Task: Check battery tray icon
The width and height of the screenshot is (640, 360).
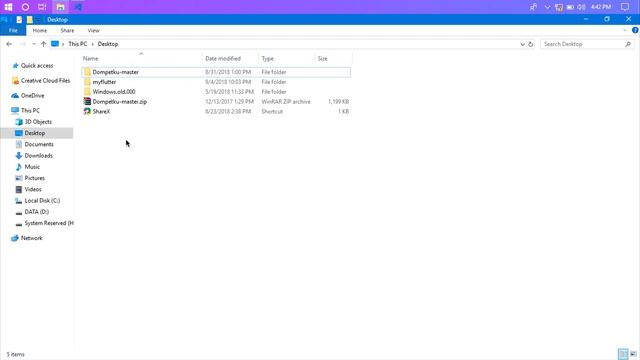Action: click(570, 7)
